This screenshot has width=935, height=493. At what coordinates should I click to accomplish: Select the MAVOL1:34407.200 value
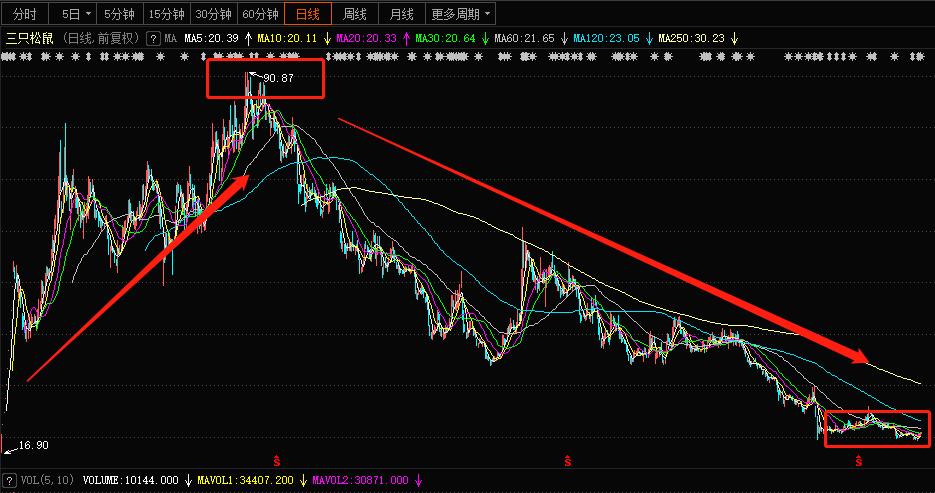point(246,480)
